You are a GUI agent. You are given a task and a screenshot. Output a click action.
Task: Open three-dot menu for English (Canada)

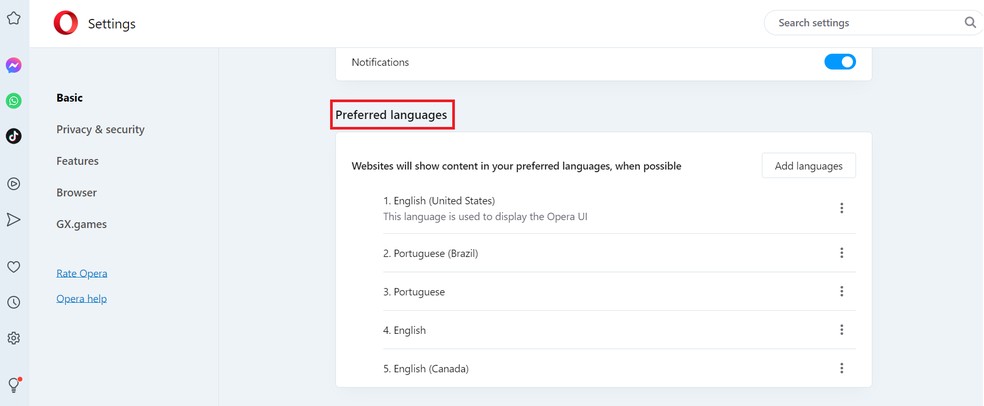pyautogui.click(x=841, y=368)
